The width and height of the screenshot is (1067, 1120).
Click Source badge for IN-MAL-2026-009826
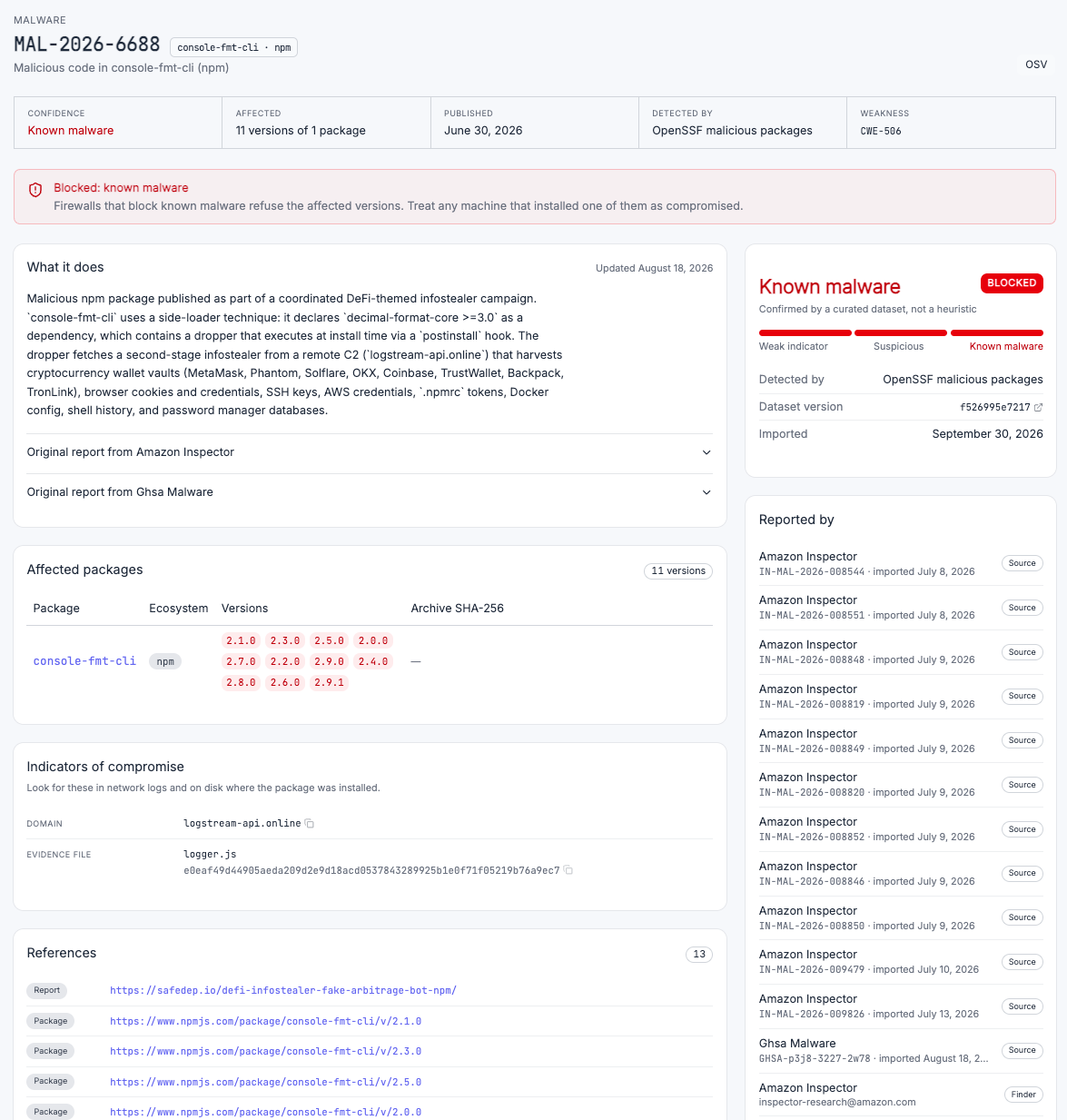[1023, 1006]
